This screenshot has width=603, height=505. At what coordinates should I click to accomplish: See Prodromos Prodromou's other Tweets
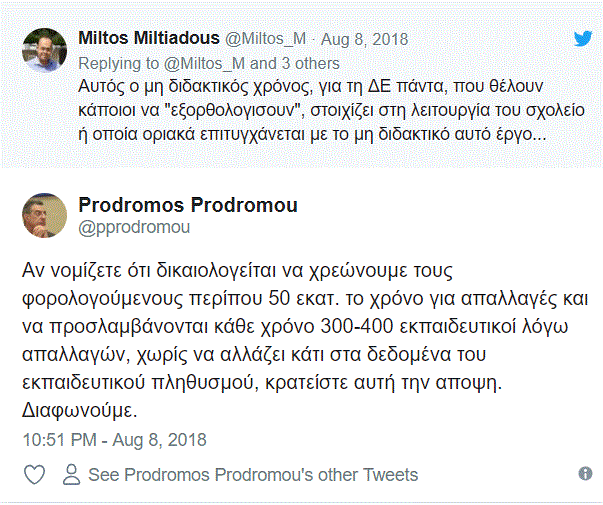tap(253, 475)
